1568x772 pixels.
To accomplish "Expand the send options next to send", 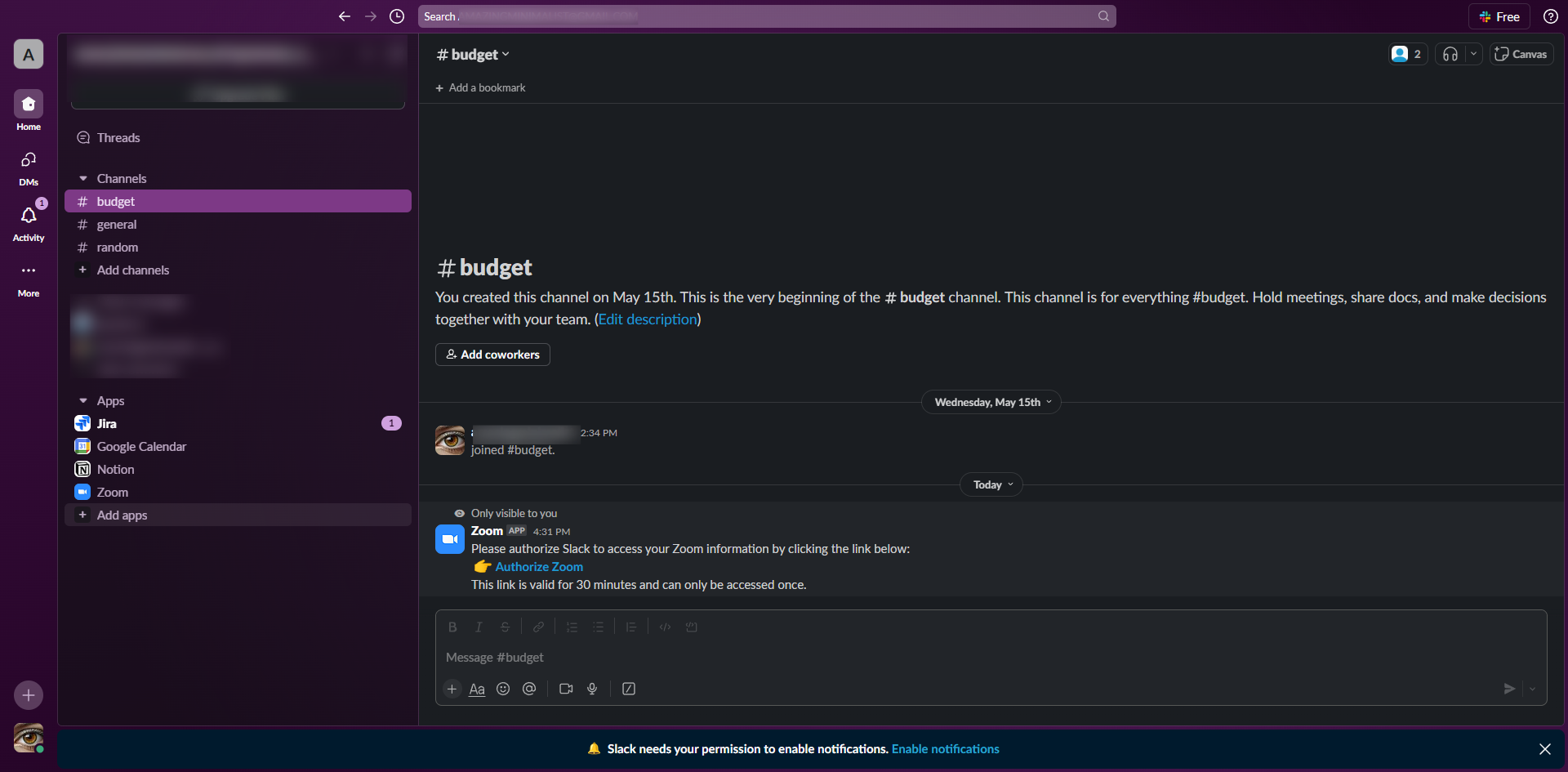I will [1534, 689].
